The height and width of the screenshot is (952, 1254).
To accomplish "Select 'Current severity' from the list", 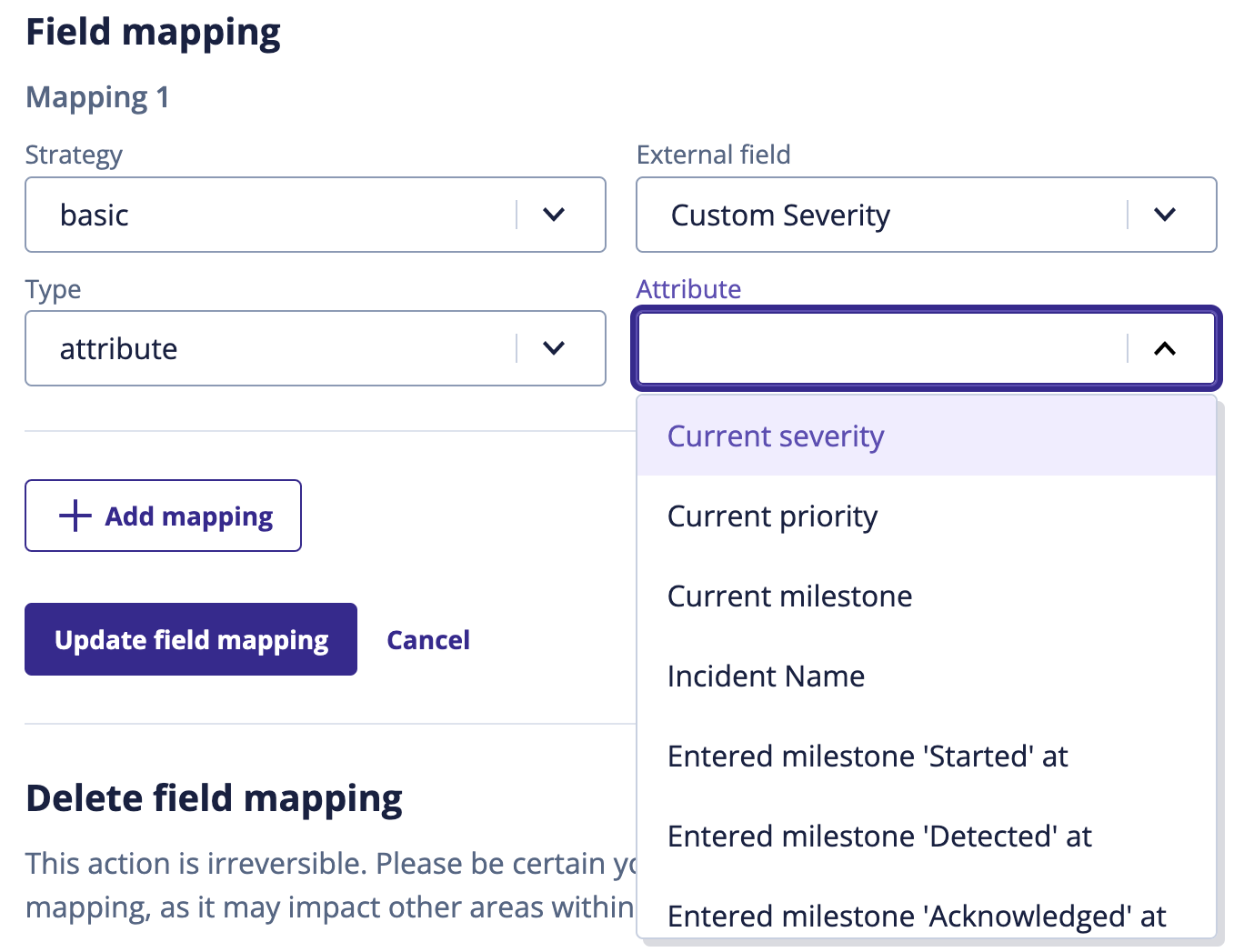I will coord(775,436).
